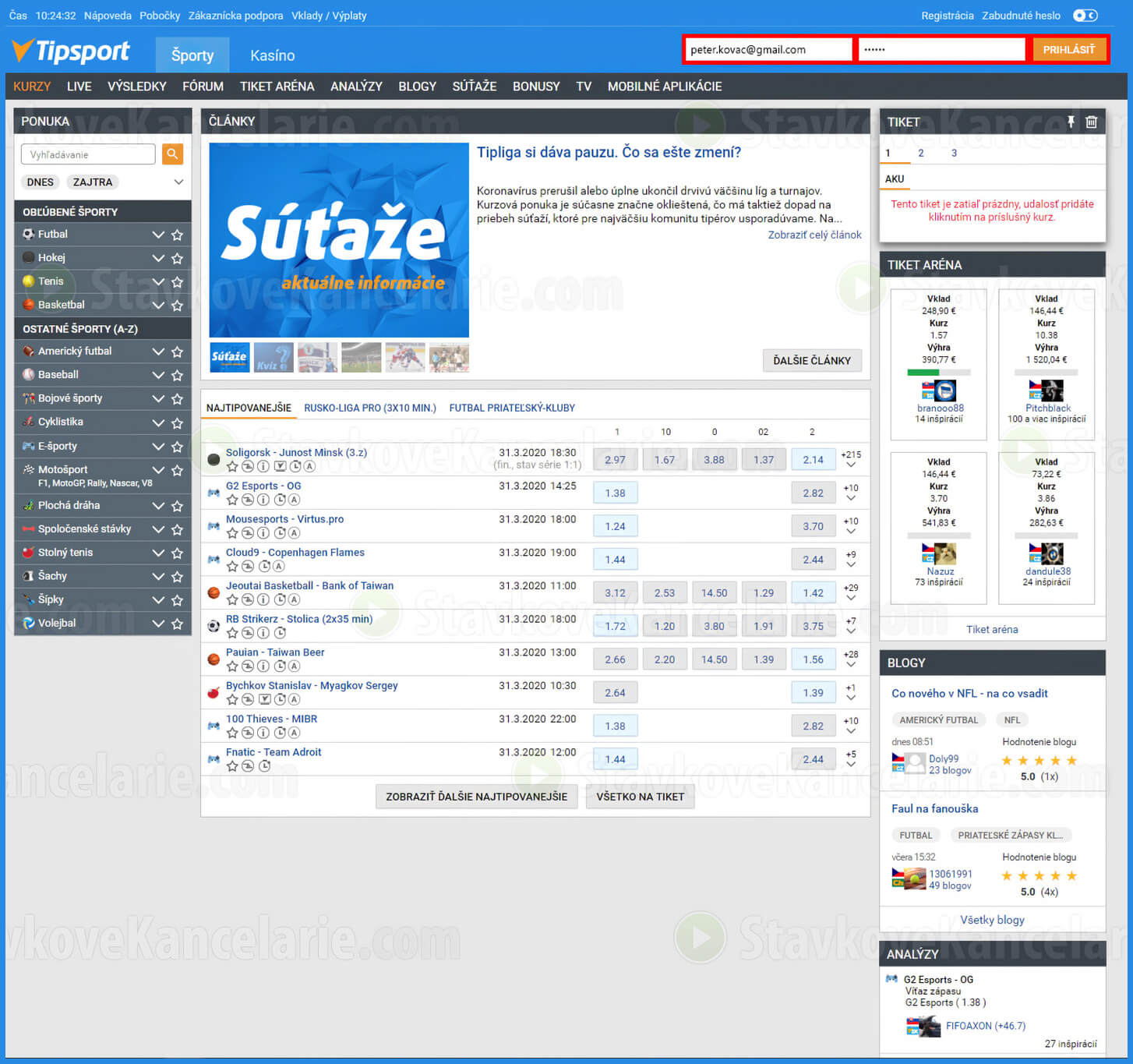Open the info icon for Soligorsk - Junost Minsk
This screenshot has width=1133, height=1064.
pos(263,466)
